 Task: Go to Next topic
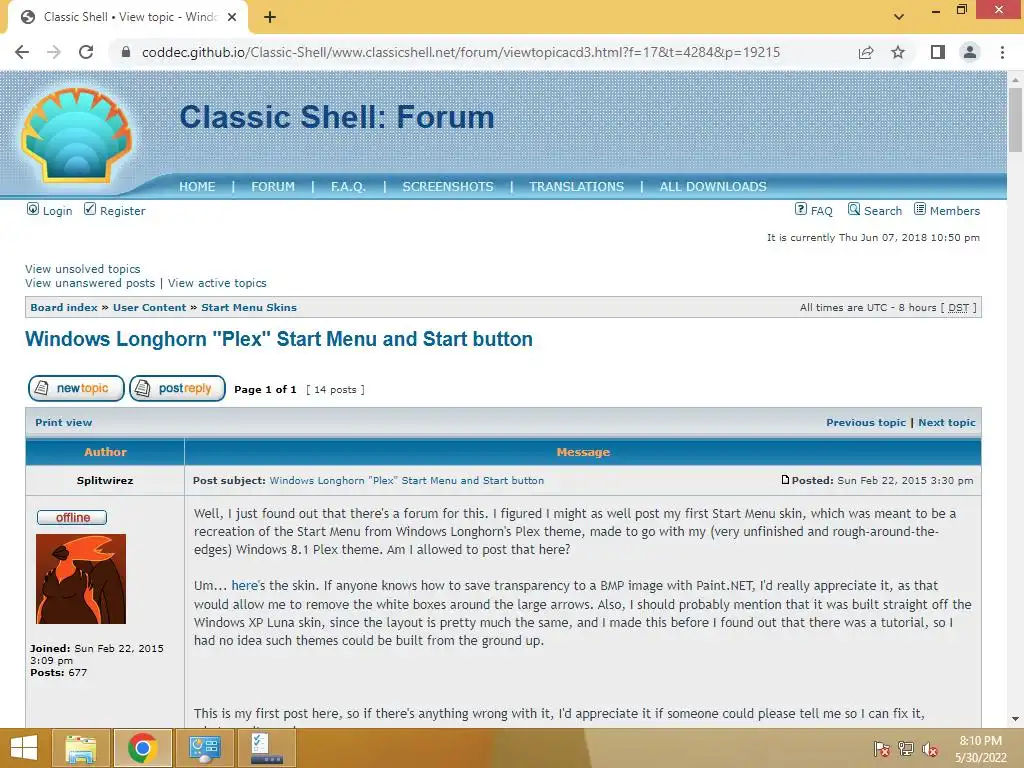pyautogui.click(x=947, y=423)
